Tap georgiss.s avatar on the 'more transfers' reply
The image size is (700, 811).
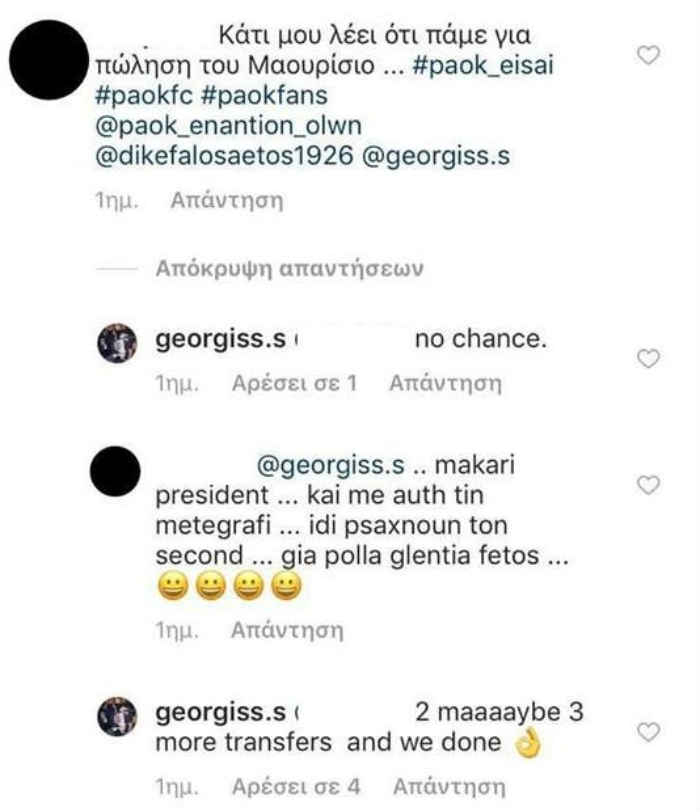coord(115,719)
